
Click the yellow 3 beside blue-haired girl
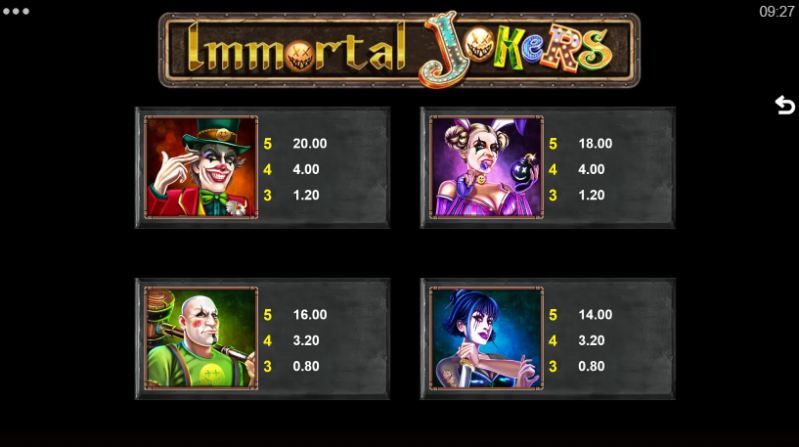[553, 366]
